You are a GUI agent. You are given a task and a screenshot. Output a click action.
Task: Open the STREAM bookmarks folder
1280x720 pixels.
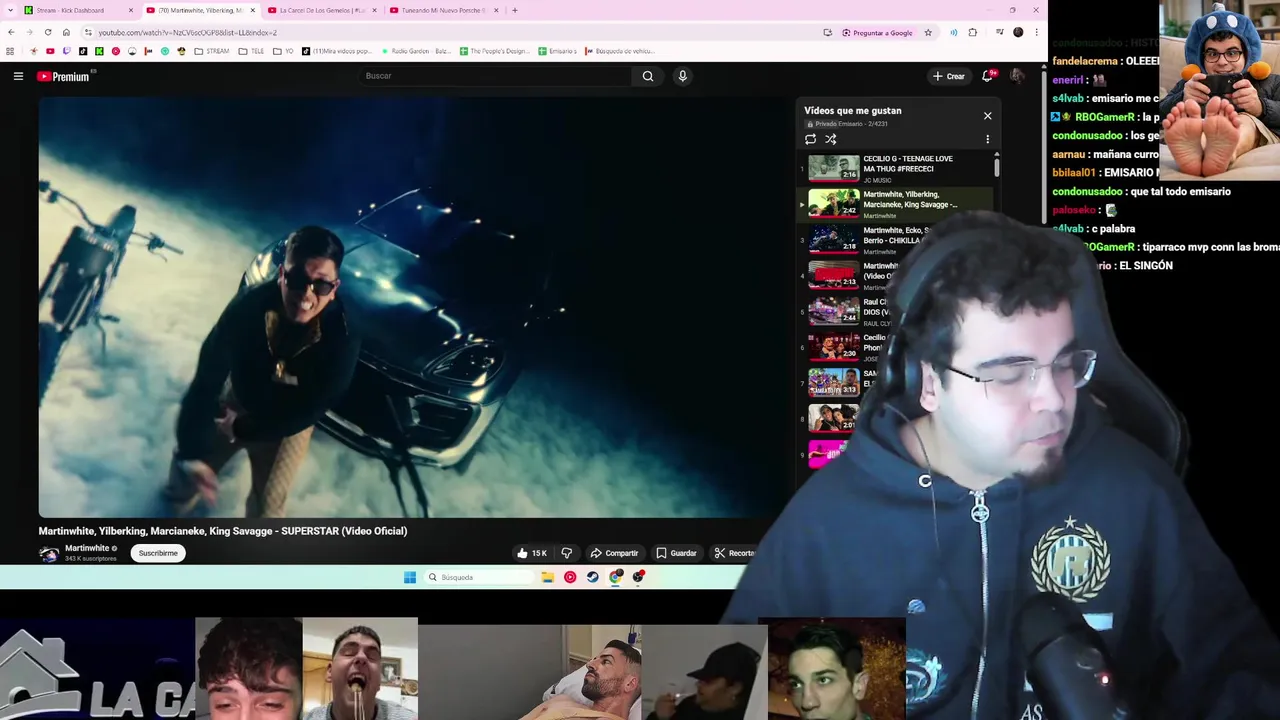click(211, 51)
